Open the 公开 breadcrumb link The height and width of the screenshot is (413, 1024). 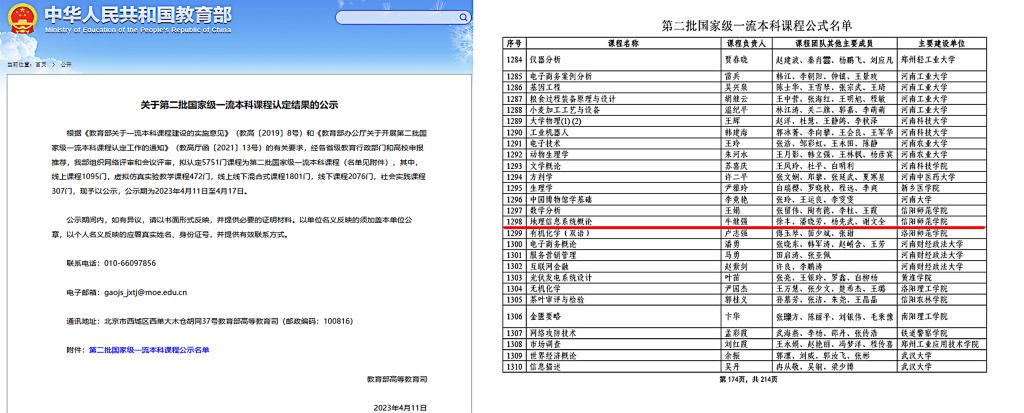[x=66, y=63]
